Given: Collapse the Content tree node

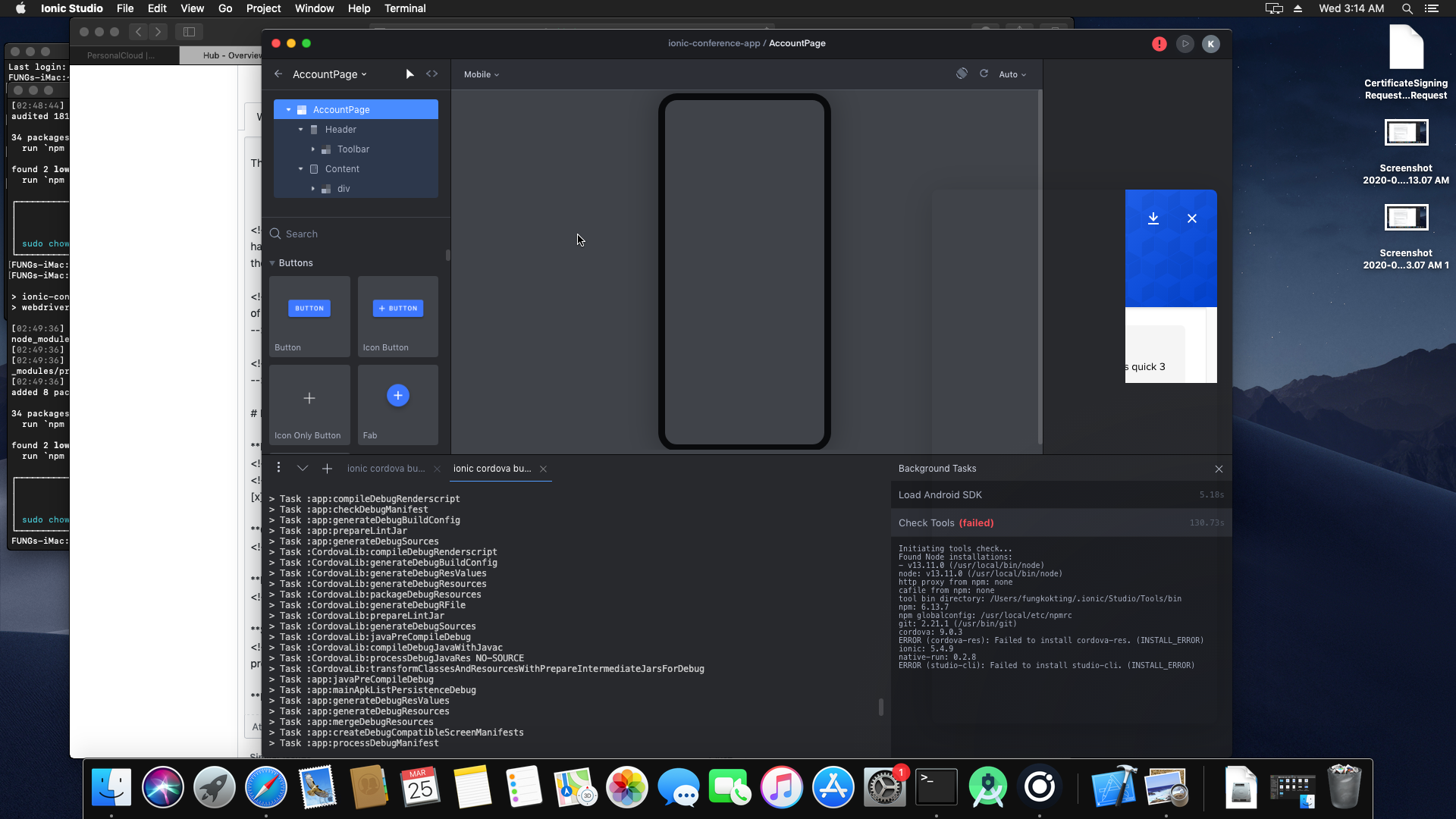Looking at the screenshot, I should (x=301, y=169).
